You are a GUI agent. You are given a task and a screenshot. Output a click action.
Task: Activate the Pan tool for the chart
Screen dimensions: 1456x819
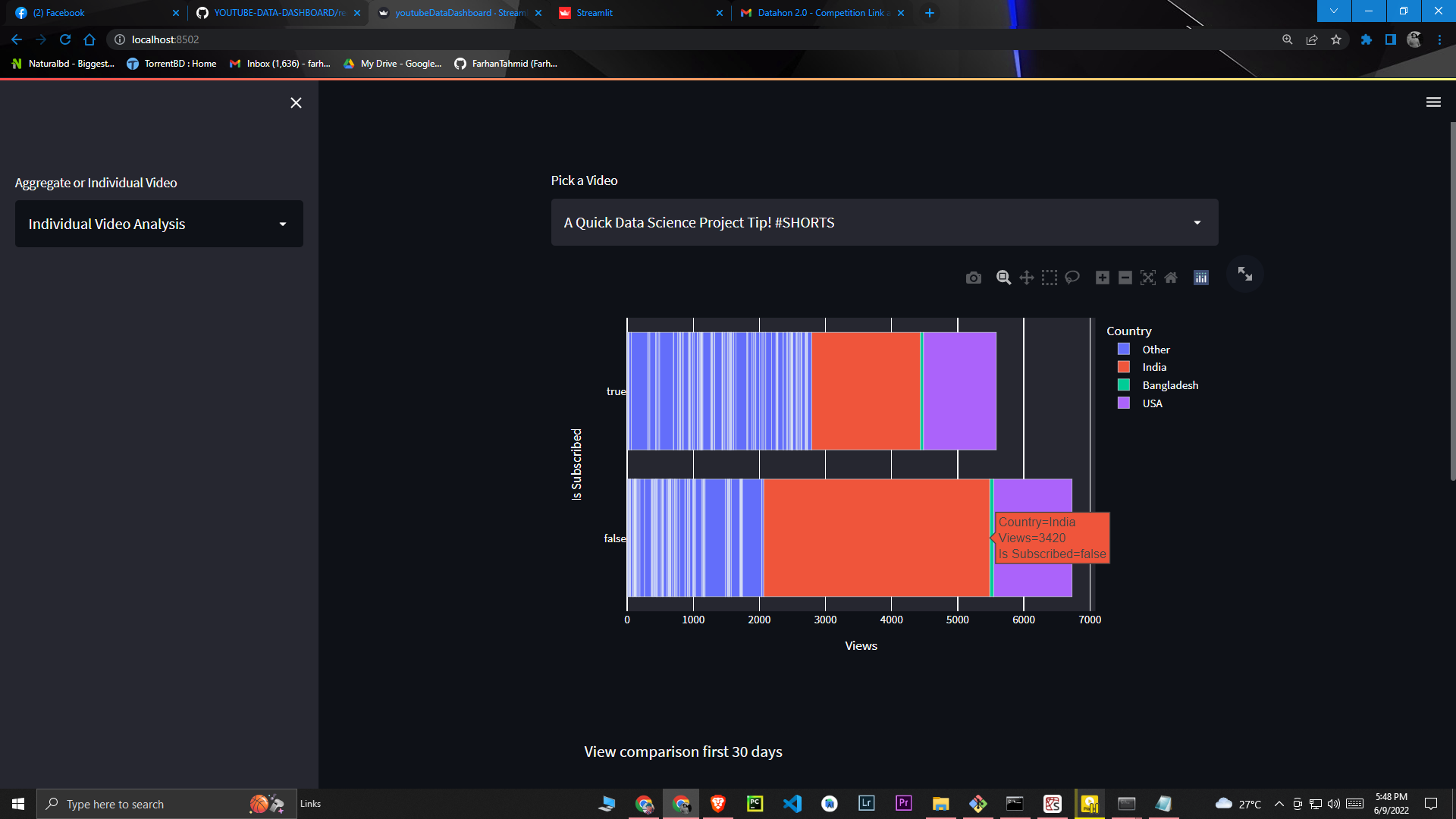click(x=1026, y=278)
